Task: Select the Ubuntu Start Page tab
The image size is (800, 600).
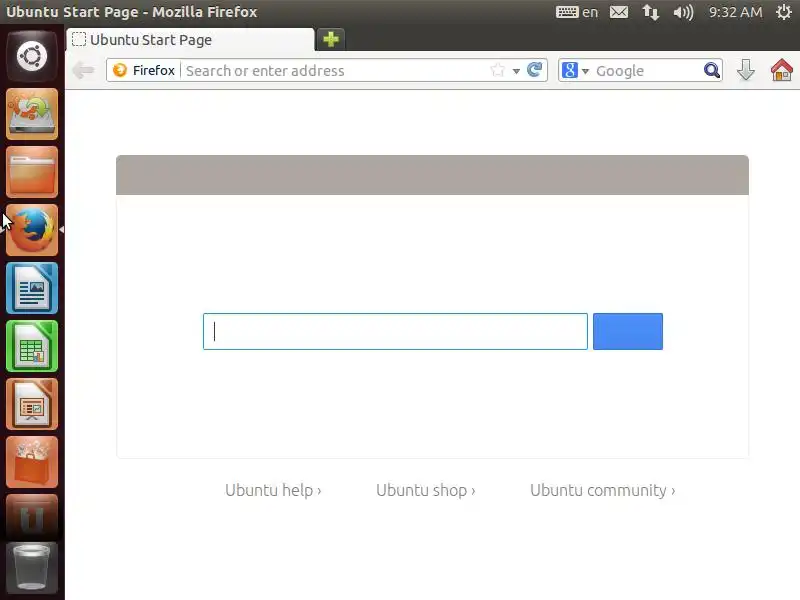Action: click(190, 40)
